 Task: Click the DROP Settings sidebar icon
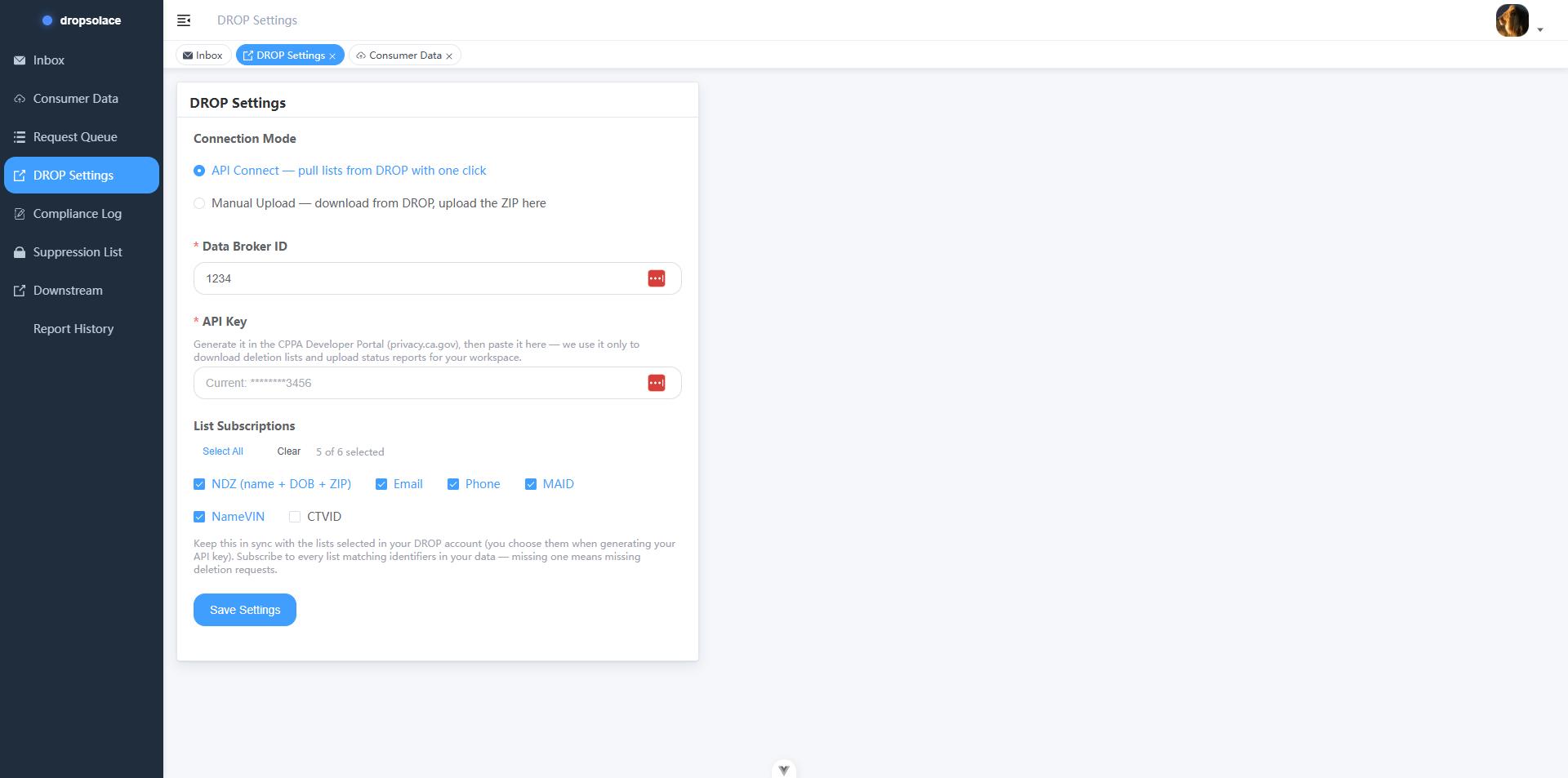tap(20, 176)
